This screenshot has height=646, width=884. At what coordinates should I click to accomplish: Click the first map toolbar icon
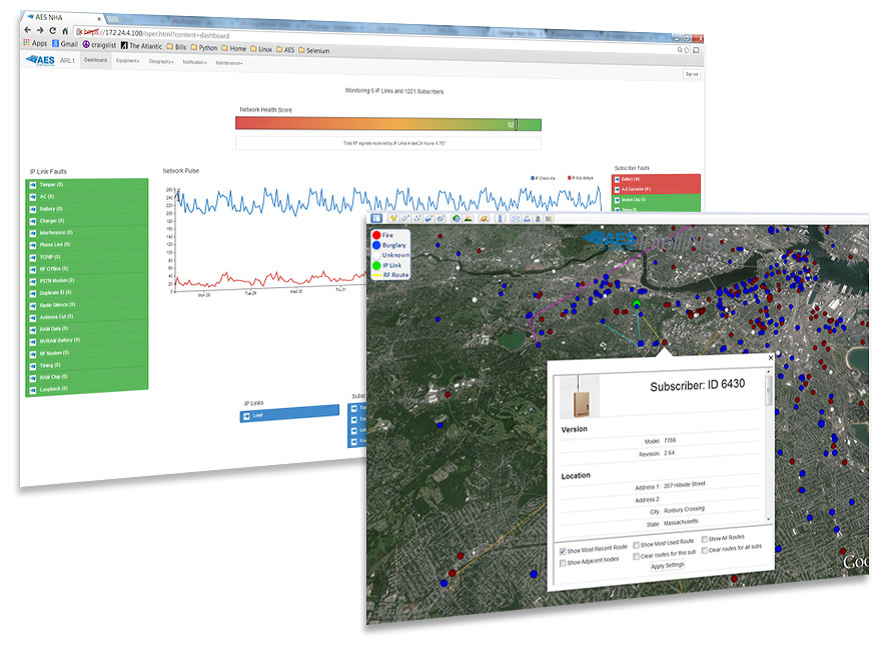click(377, 217)
